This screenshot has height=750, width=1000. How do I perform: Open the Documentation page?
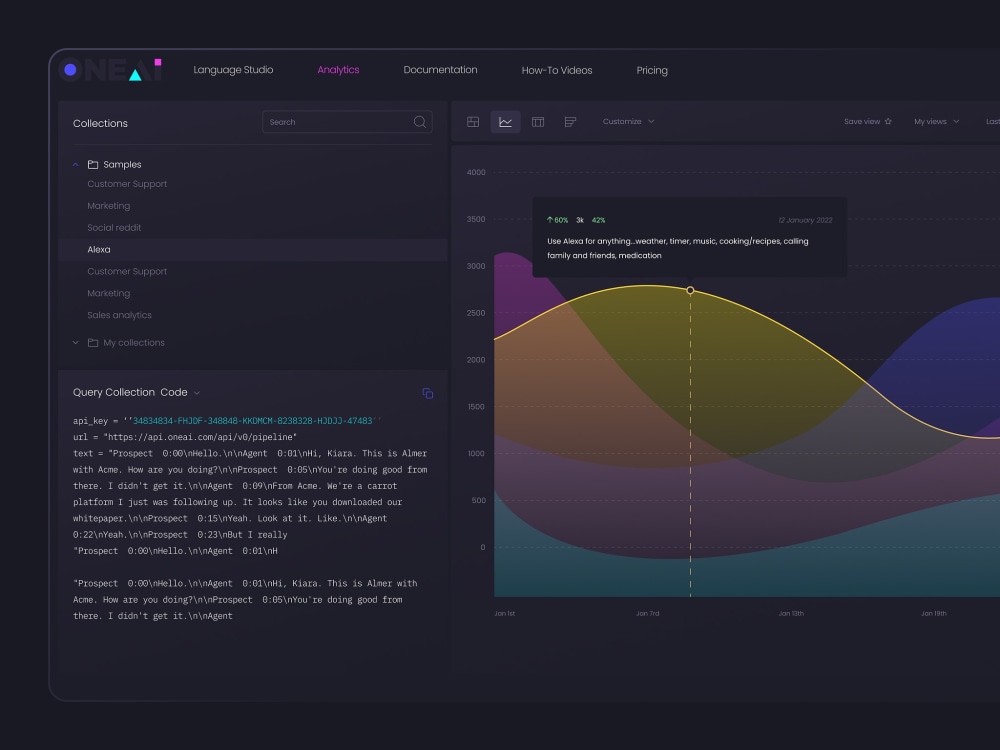[x=440, y=70]
